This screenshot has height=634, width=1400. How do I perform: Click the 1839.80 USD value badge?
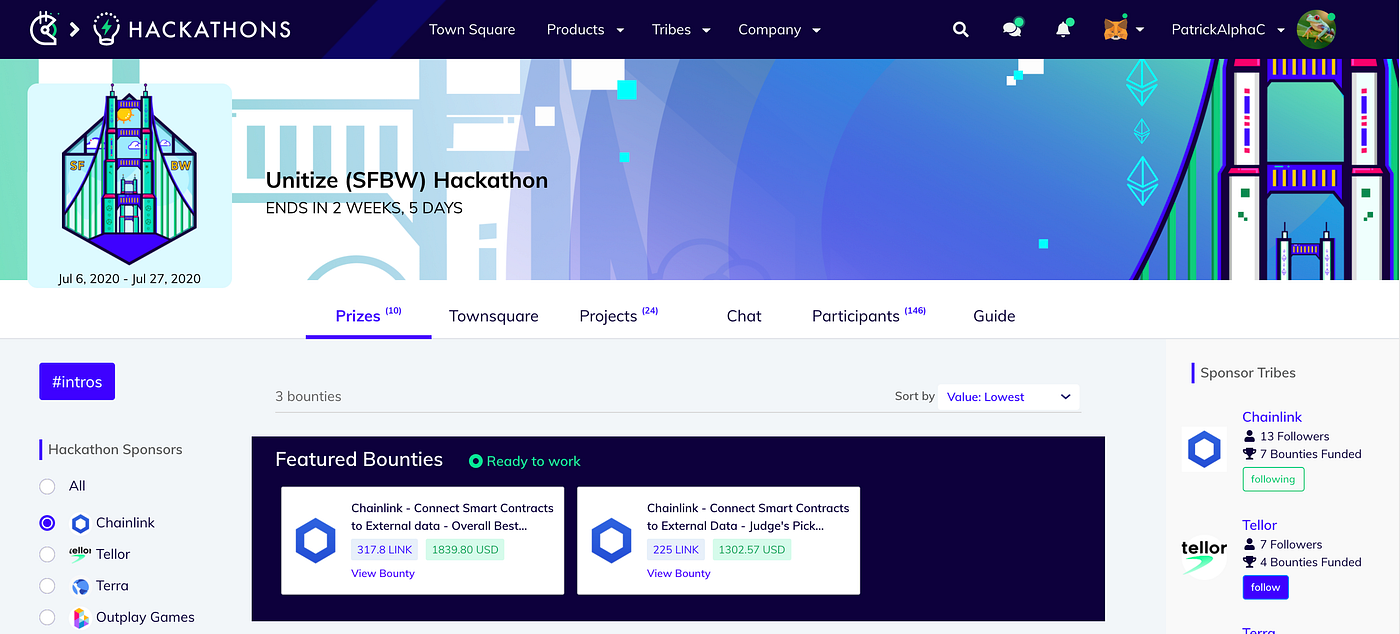click(465, 550)
